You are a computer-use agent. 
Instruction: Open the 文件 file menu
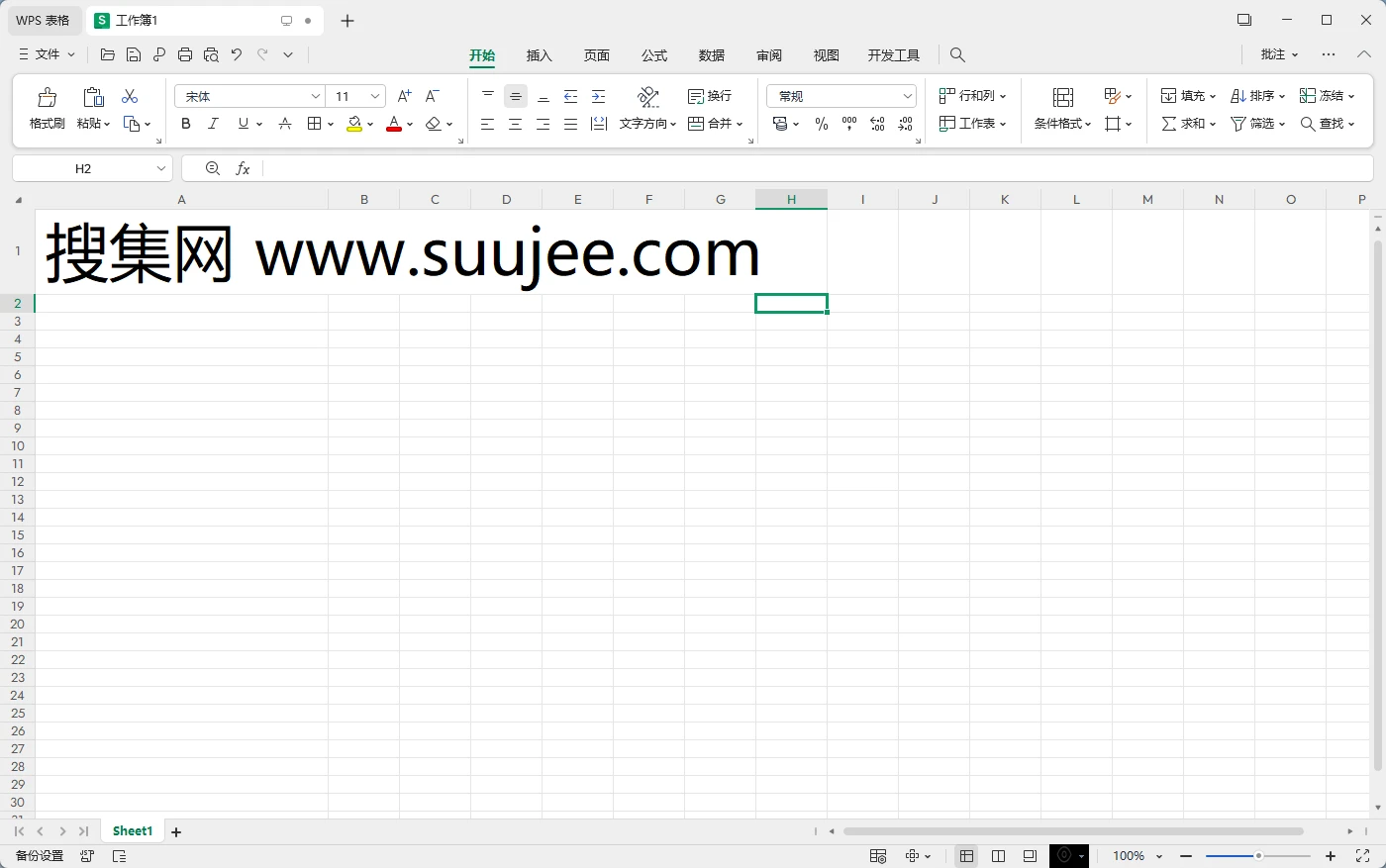click(x=47, y=54)
